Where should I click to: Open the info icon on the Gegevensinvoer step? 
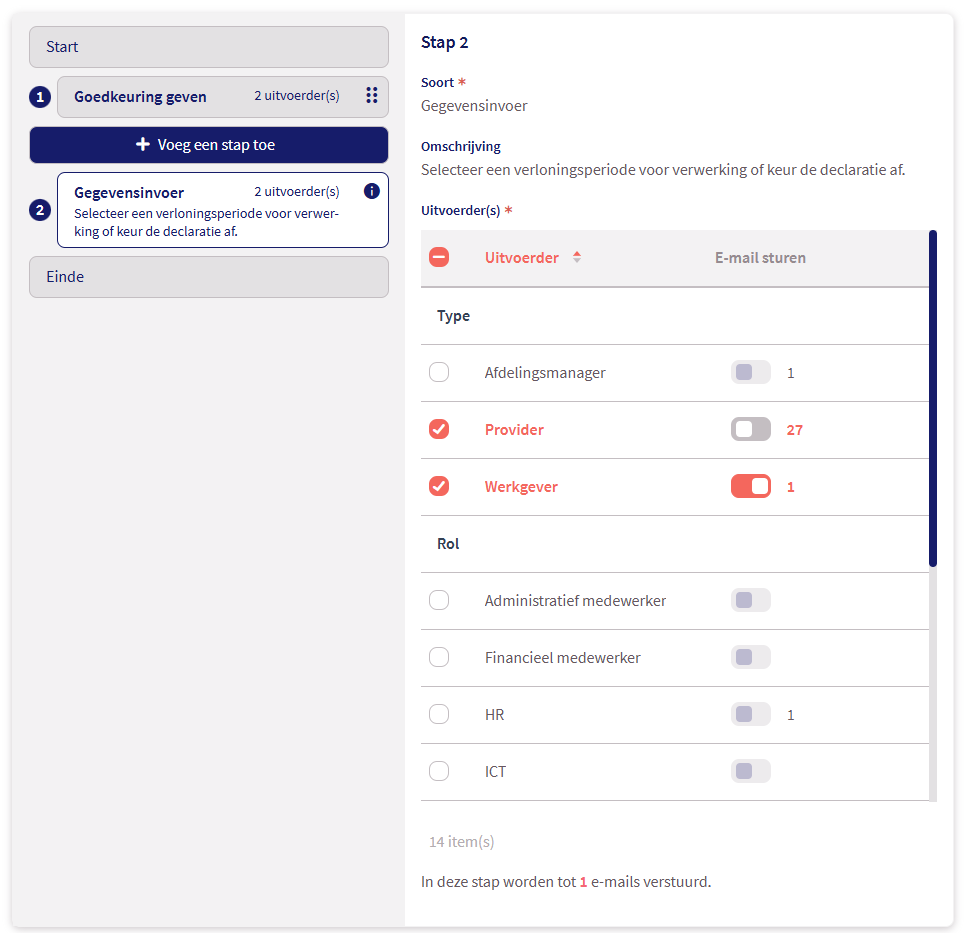coord(371,191)
